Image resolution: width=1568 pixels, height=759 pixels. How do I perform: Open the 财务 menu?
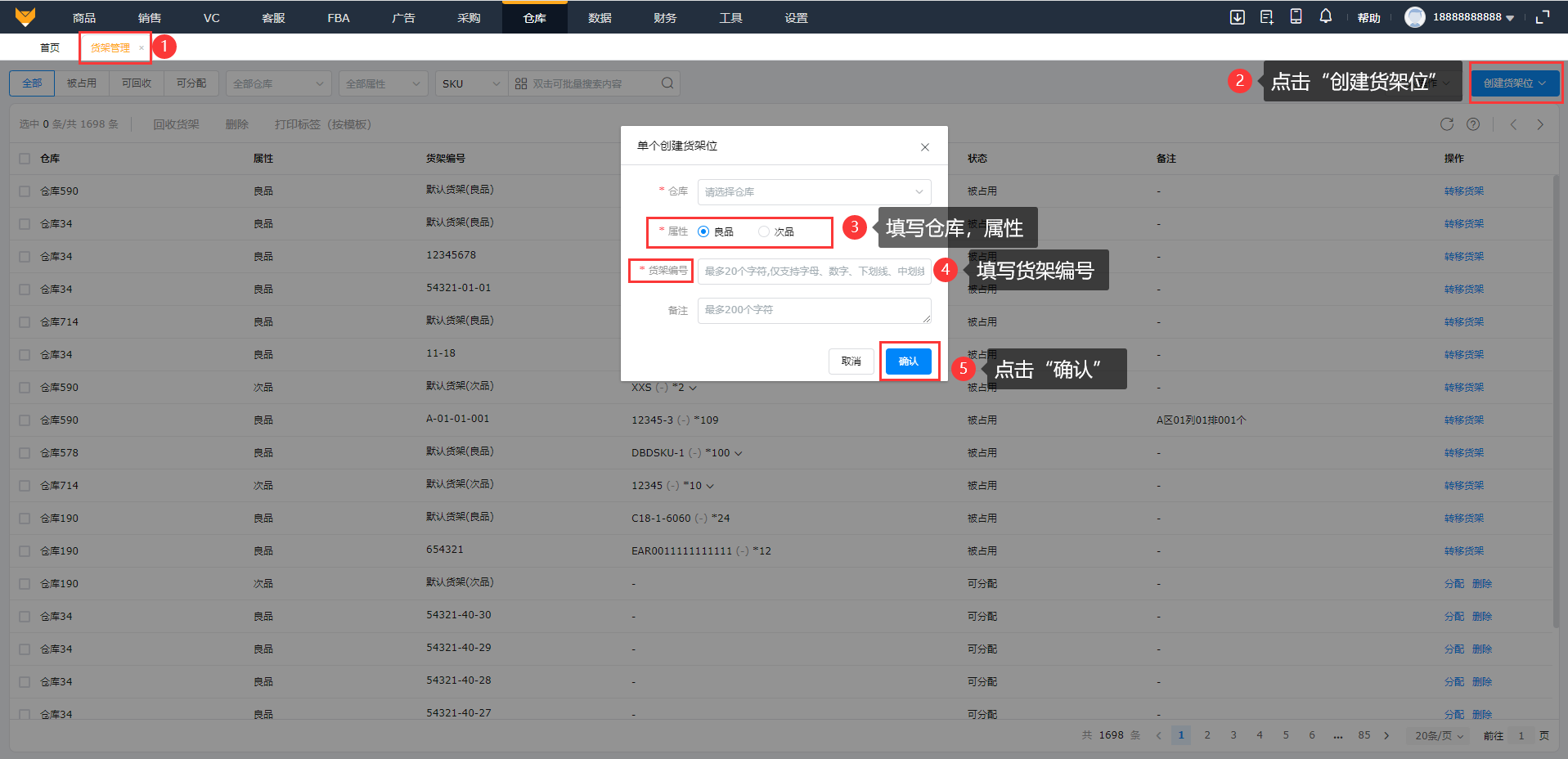(x=665, y=17)
